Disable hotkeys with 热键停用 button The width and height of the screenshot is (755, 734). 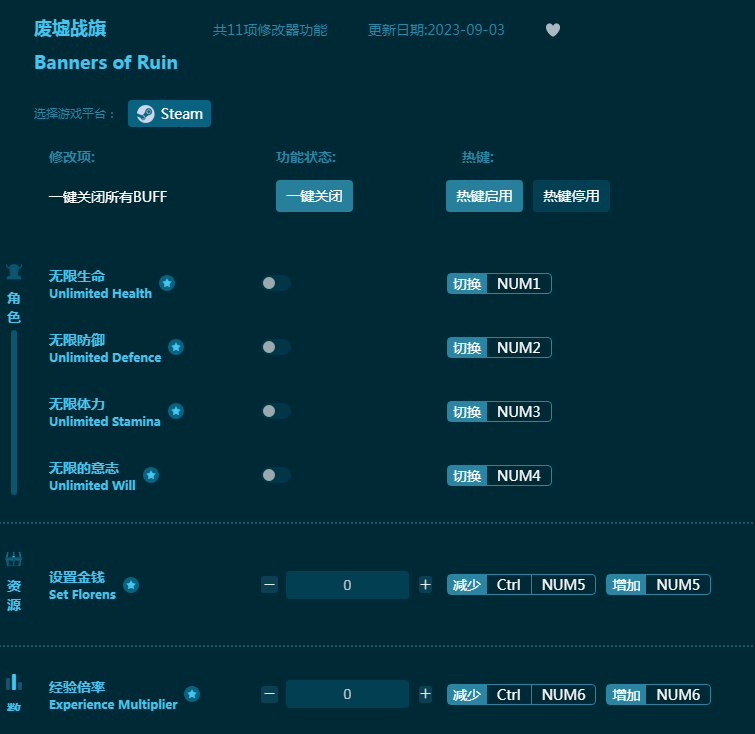coord(571,196)
